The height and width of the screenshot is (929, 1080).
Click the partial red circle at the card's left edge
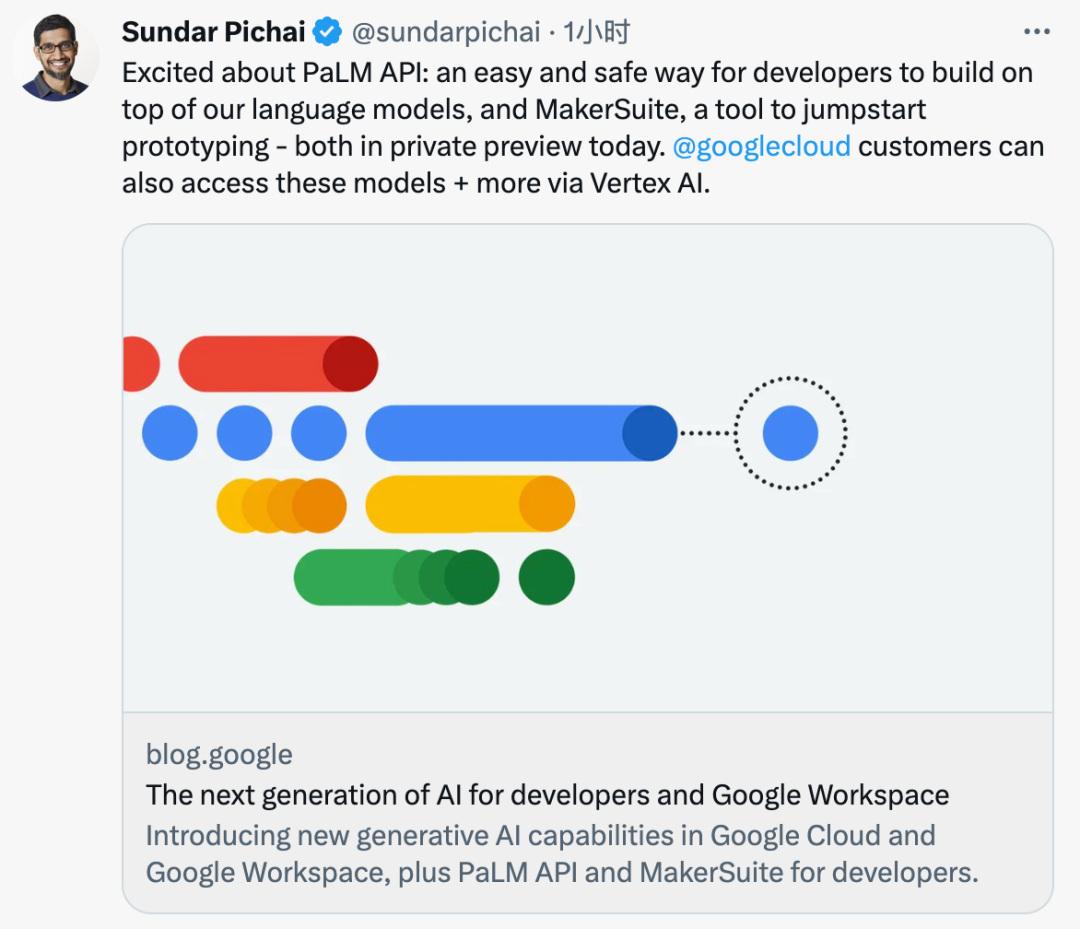coord(138,364)
